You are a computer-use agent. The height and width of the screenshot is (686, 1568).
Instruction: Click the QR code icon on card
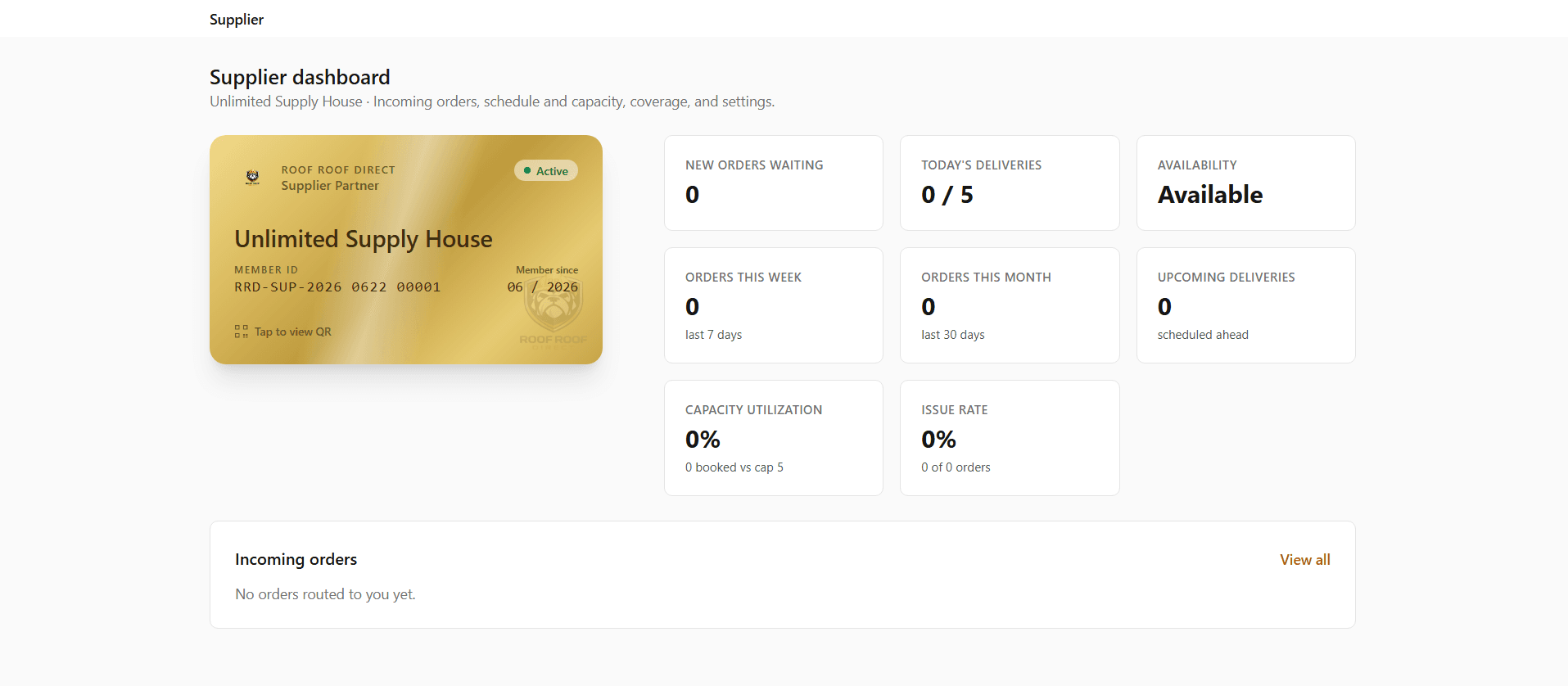click(242, 332)
